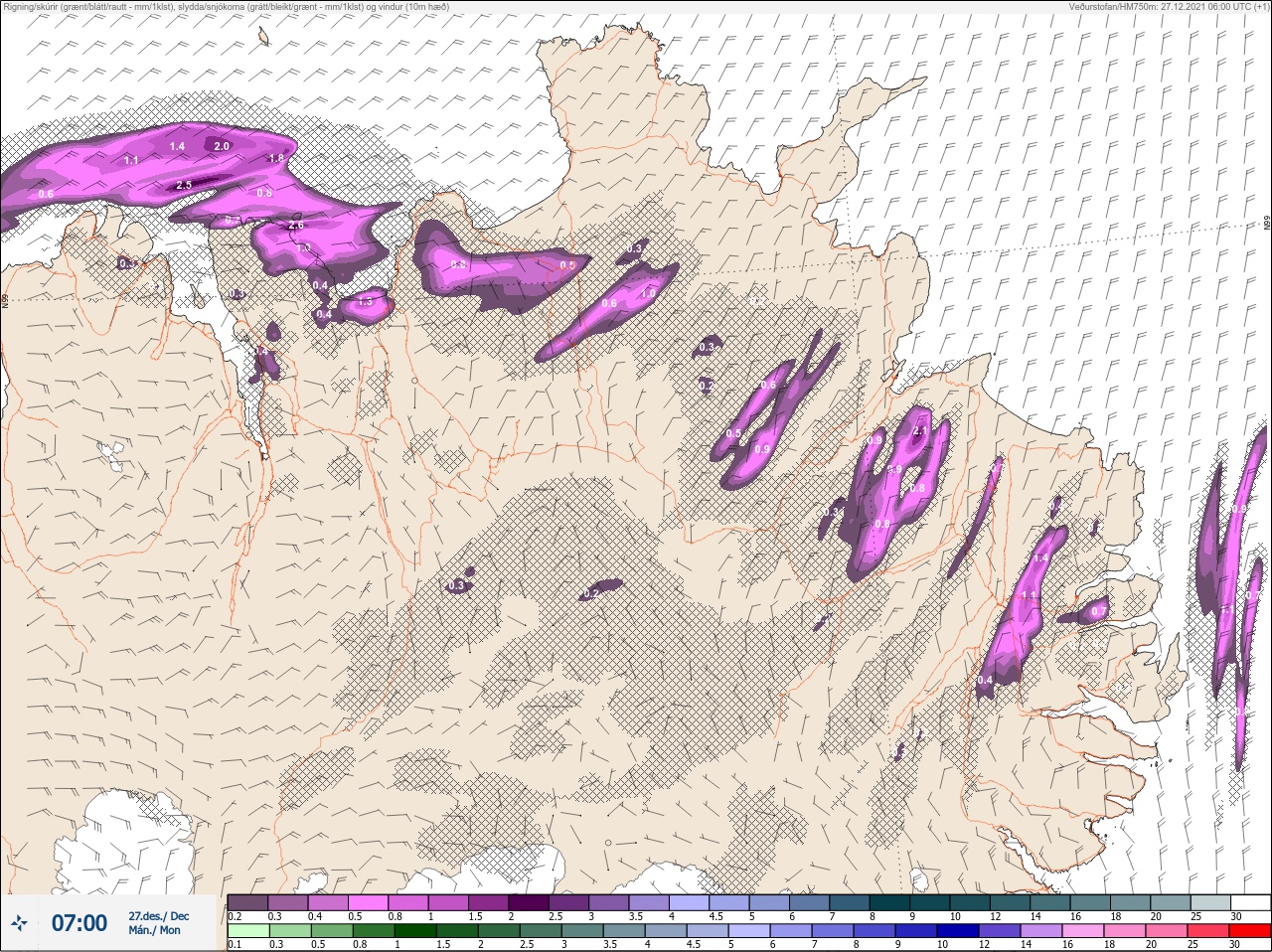This screenshot has height=952, width=1272.
Task: Click the 2.6 precipitation value on the map
Action: [x=295, y=226]
